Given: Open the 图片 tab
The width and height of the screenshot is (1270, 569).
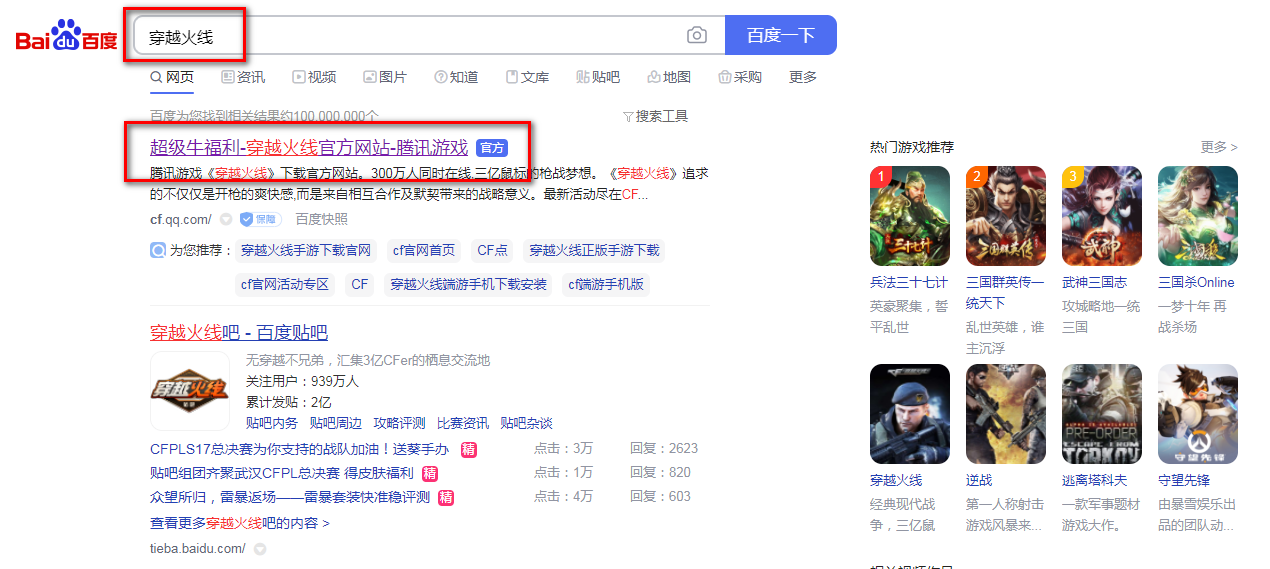Looking at the screenshot, I should pyautogui.click(x=385, y=77).
